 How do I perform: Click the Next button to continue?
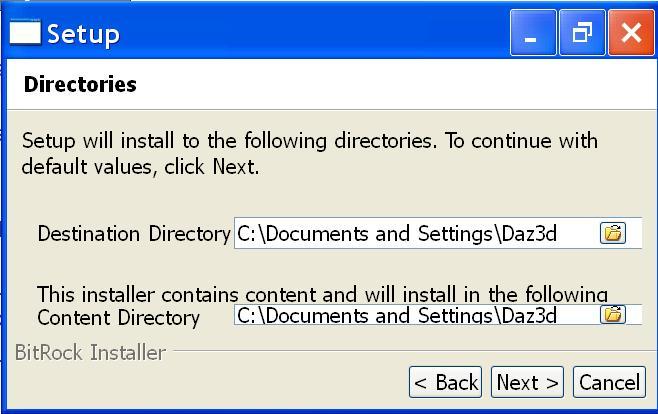(x=527, y=382)
